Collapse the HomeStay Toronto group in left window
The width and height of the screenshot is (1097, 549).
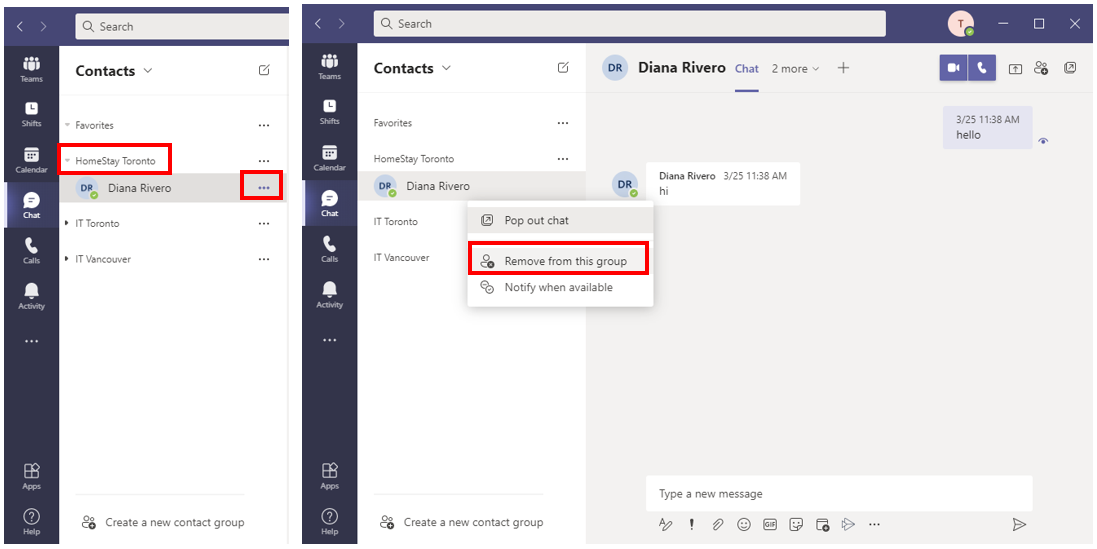tap(67, 161)
